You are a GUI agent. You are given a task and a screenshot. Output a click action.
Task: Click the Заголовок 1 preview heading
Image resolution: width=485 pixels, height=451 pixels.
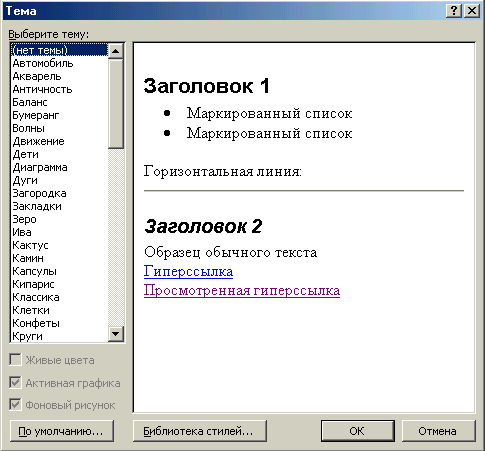click(206, 86)
